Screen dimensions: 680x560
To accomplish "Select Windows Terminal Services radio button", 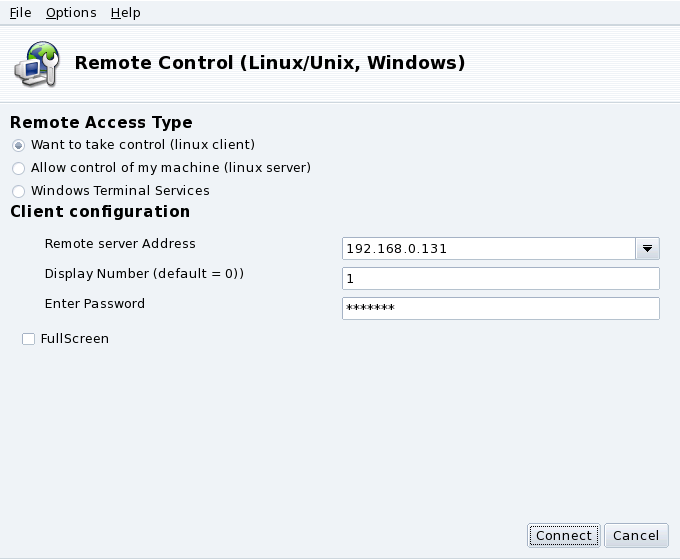I will 18,191.
